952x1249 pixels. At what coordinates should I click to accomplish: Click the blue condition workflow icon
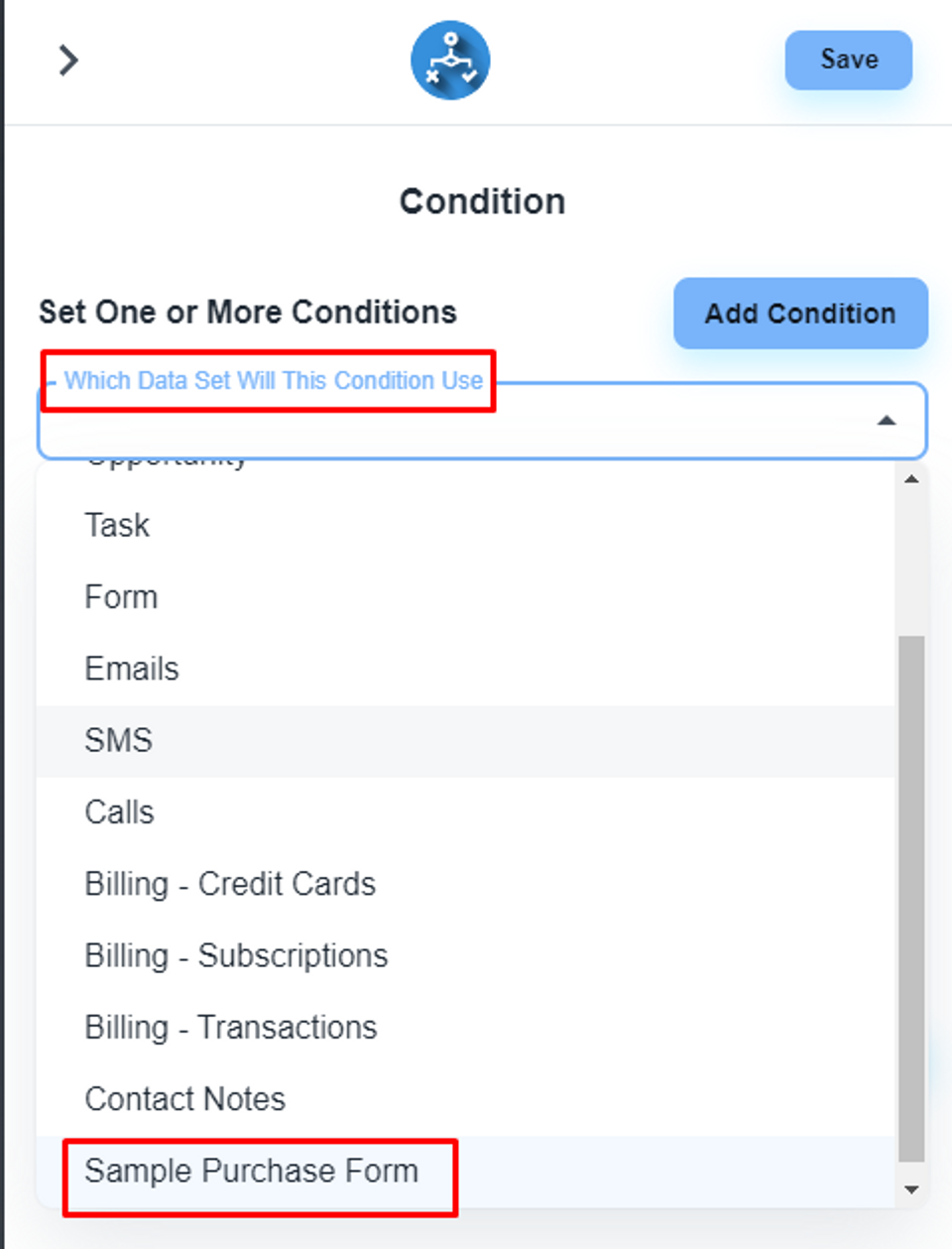(x=450, y=61)
